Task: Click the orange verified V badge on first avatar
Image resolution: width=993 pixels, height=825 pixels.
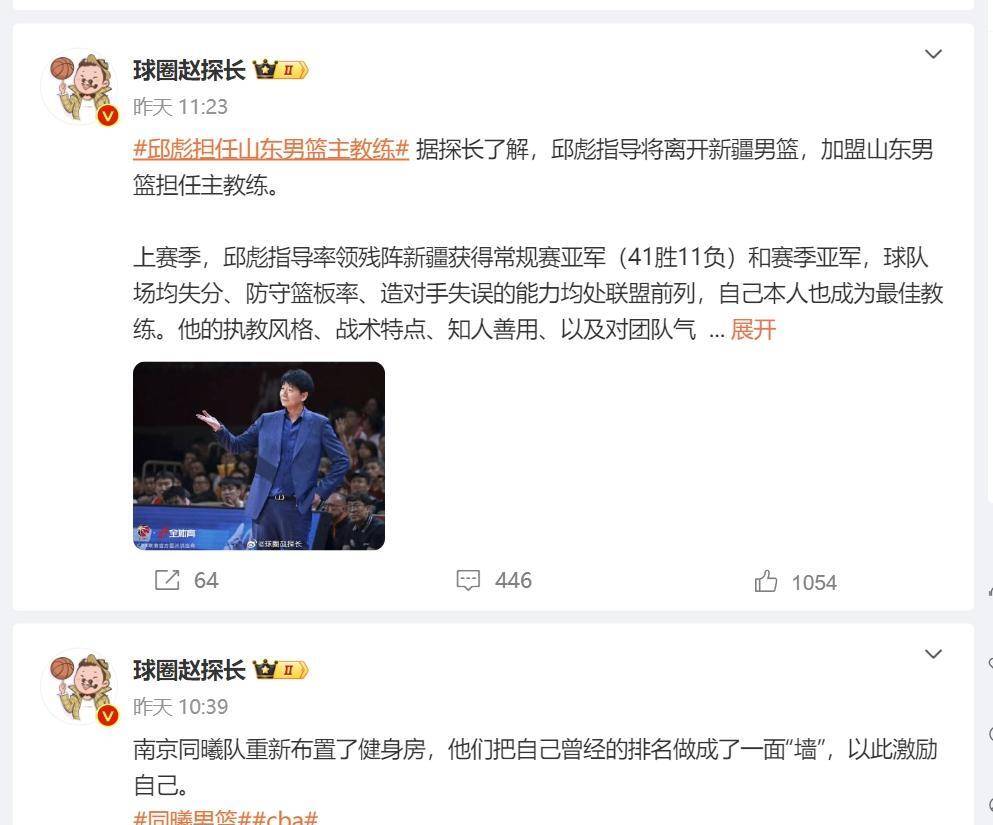Action: coord(108,116)
